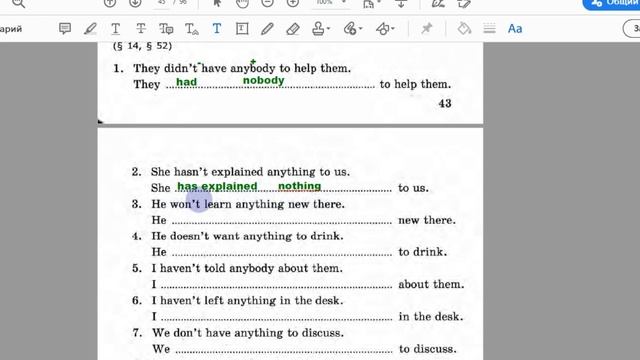The width and height of the screenshot is (640, 360).
Task: Click the attach file paperclip icon
Action: click(x=350, y=29)
